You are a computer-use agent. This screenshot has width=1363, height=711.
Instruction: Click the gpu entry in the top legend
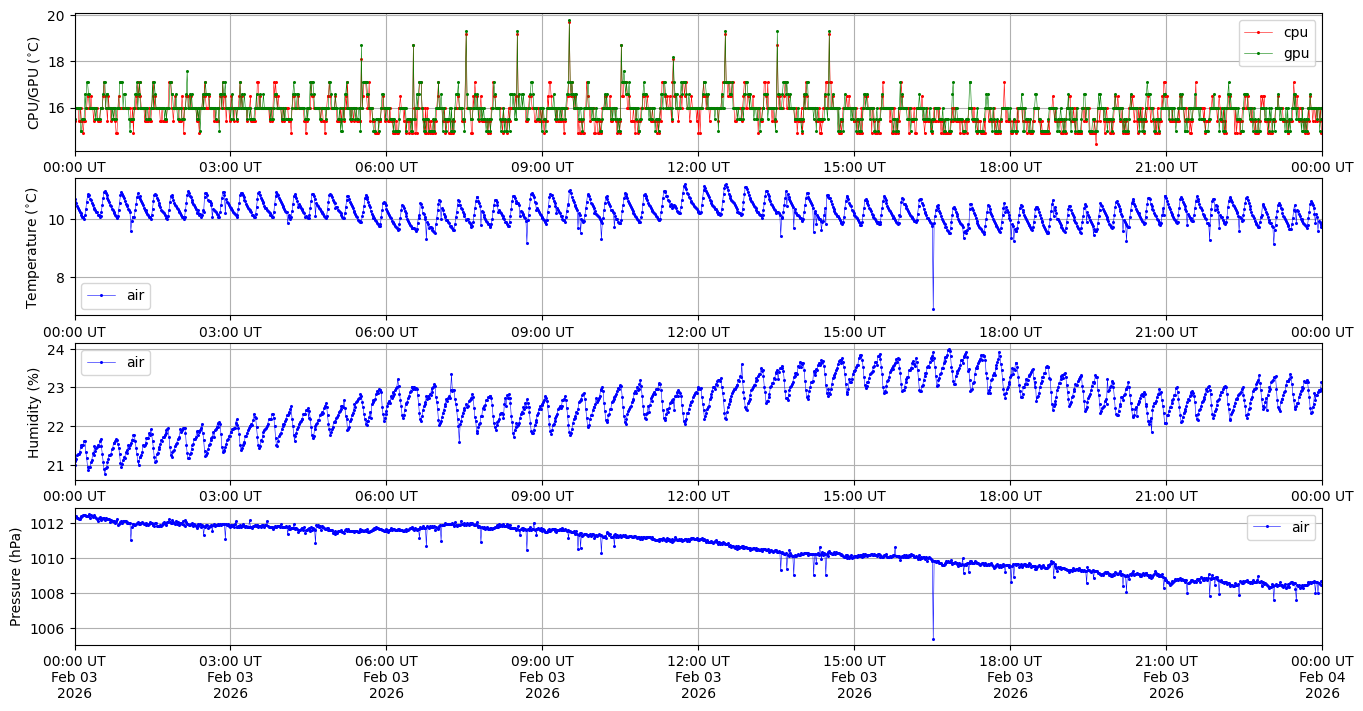point(1295,53)
